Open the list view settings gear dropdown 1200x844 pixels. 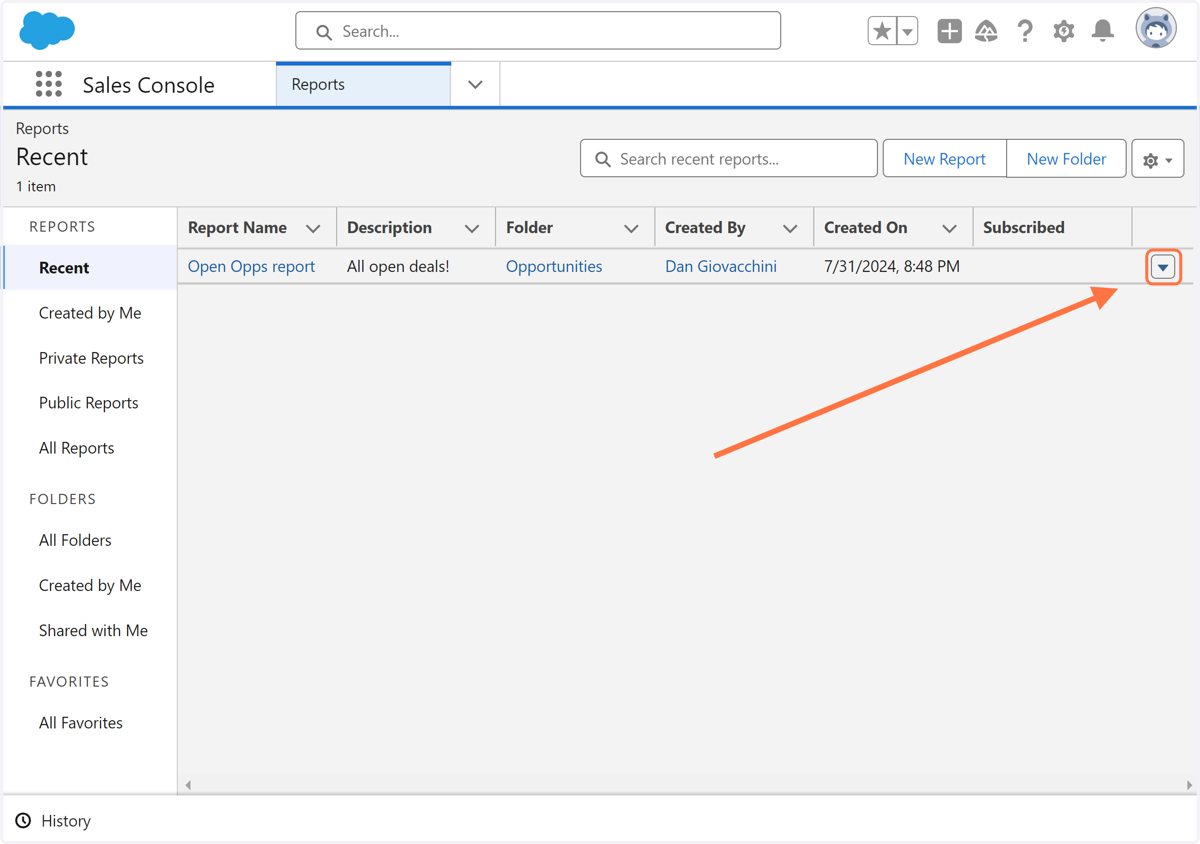click(1158, 159)
